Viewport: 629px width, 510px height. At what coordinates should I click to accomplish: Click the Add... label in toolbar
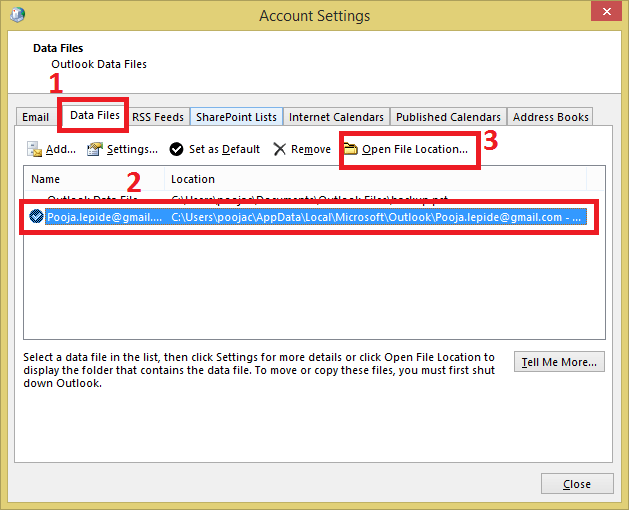pos(61,149)
